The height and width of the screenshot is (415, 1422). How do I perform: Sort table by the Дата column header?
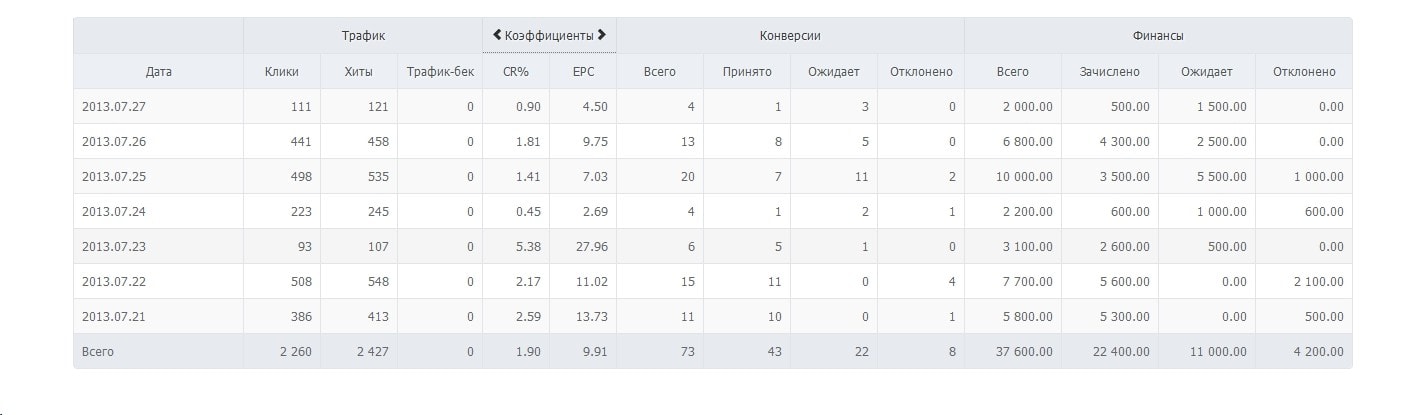click(158, 72)
